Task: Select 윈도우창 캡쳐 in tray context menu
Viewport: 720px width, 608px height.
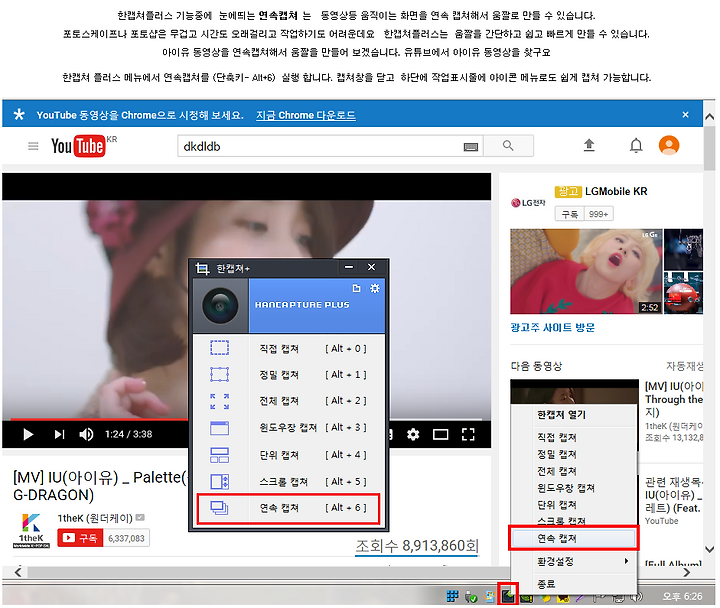Action: click(566, 488)
